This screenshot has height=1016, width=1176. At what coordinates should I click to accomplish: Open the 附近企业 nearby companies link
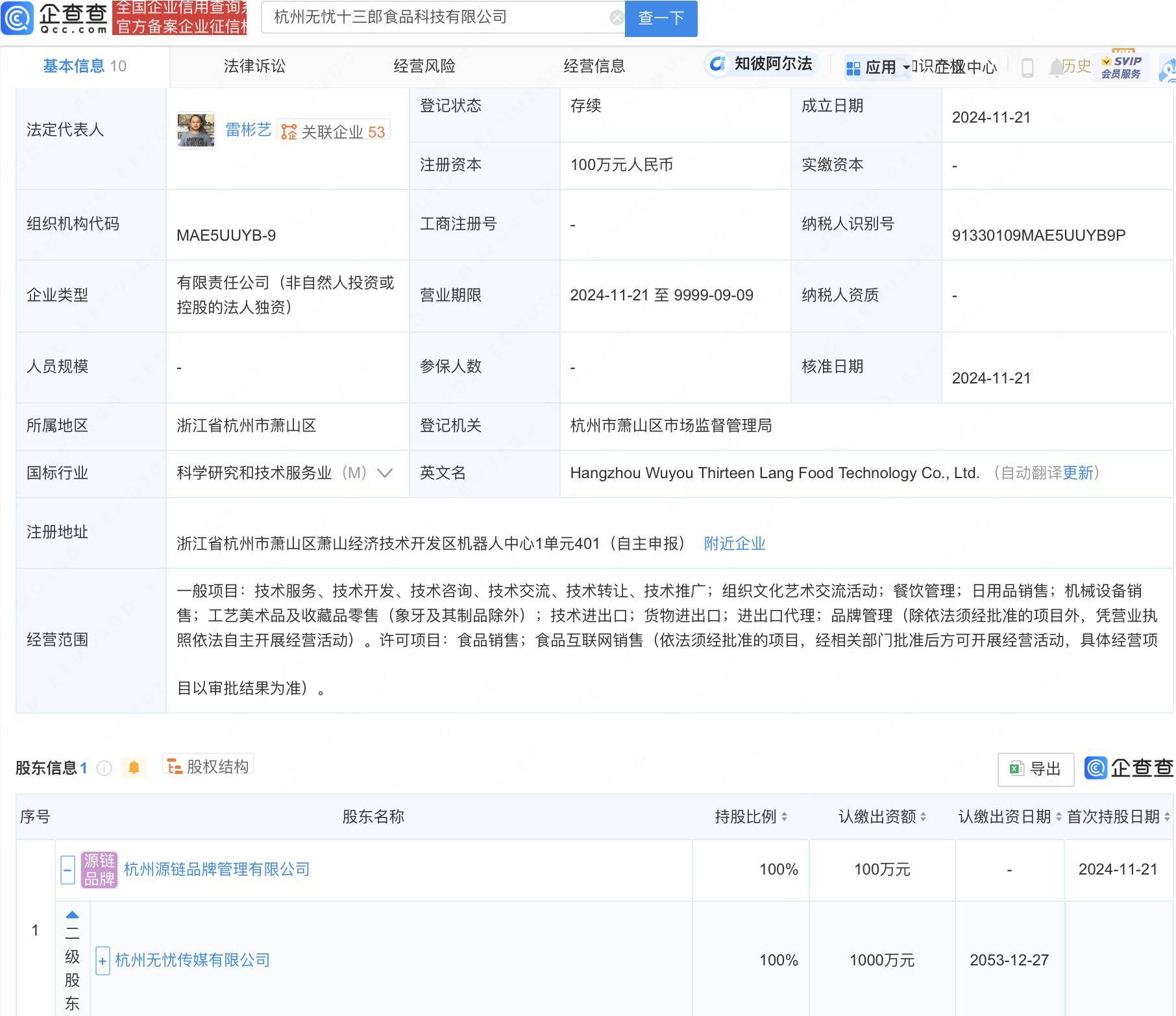click(734, 544)
